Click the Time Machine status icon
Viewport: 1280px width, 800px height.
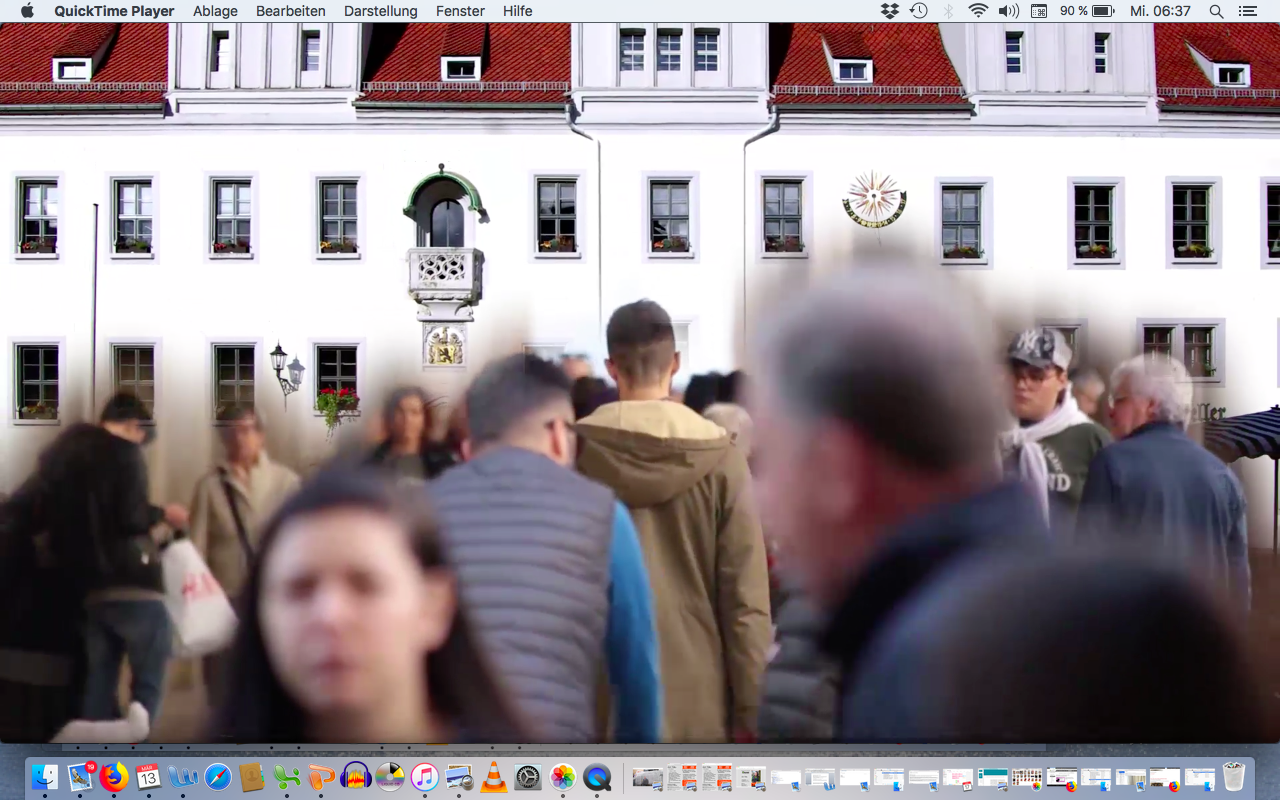click(x=919, y=11)
